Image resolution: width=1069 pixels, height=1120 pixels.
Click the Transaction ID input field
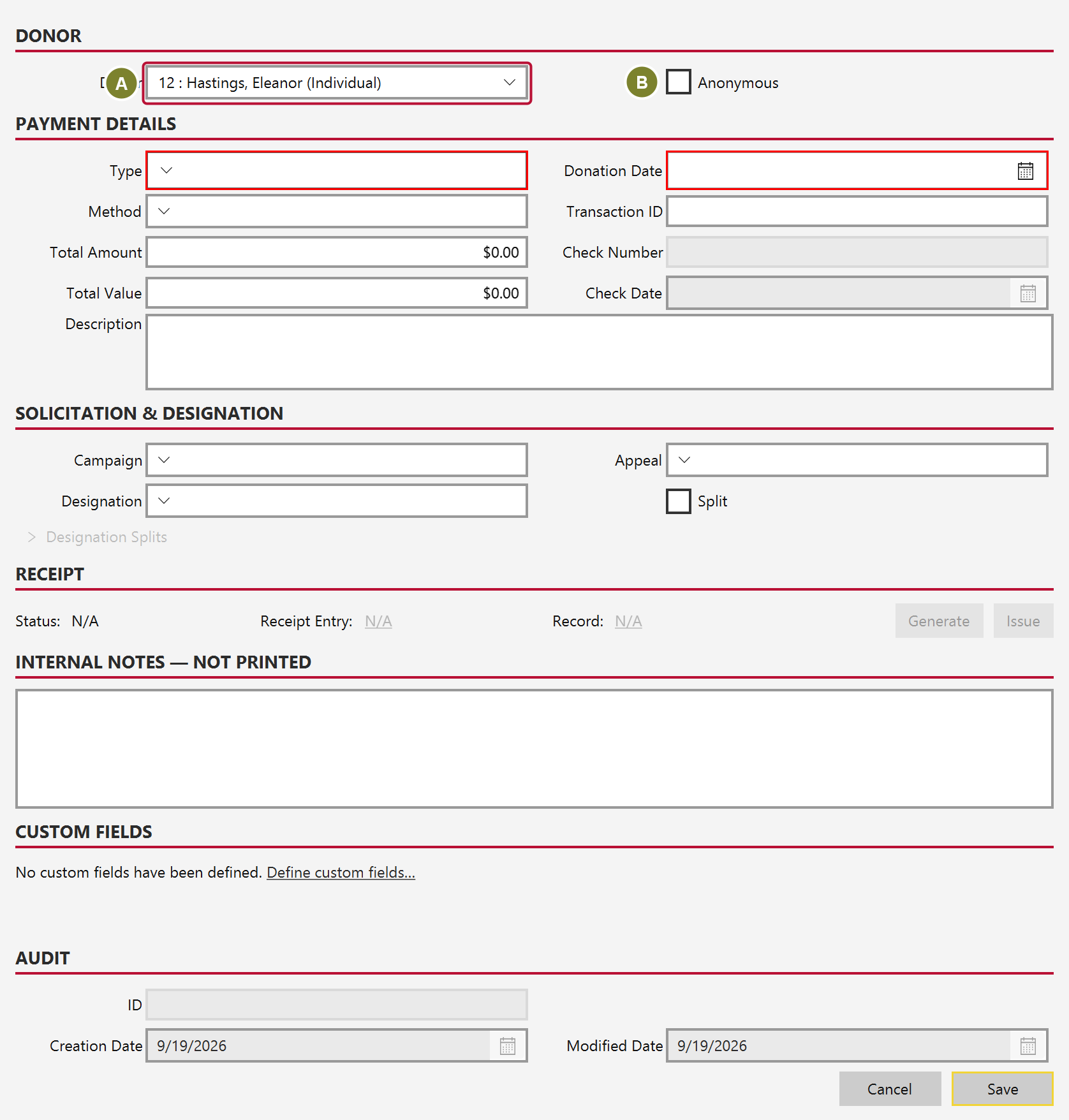[x=857, y=211]
